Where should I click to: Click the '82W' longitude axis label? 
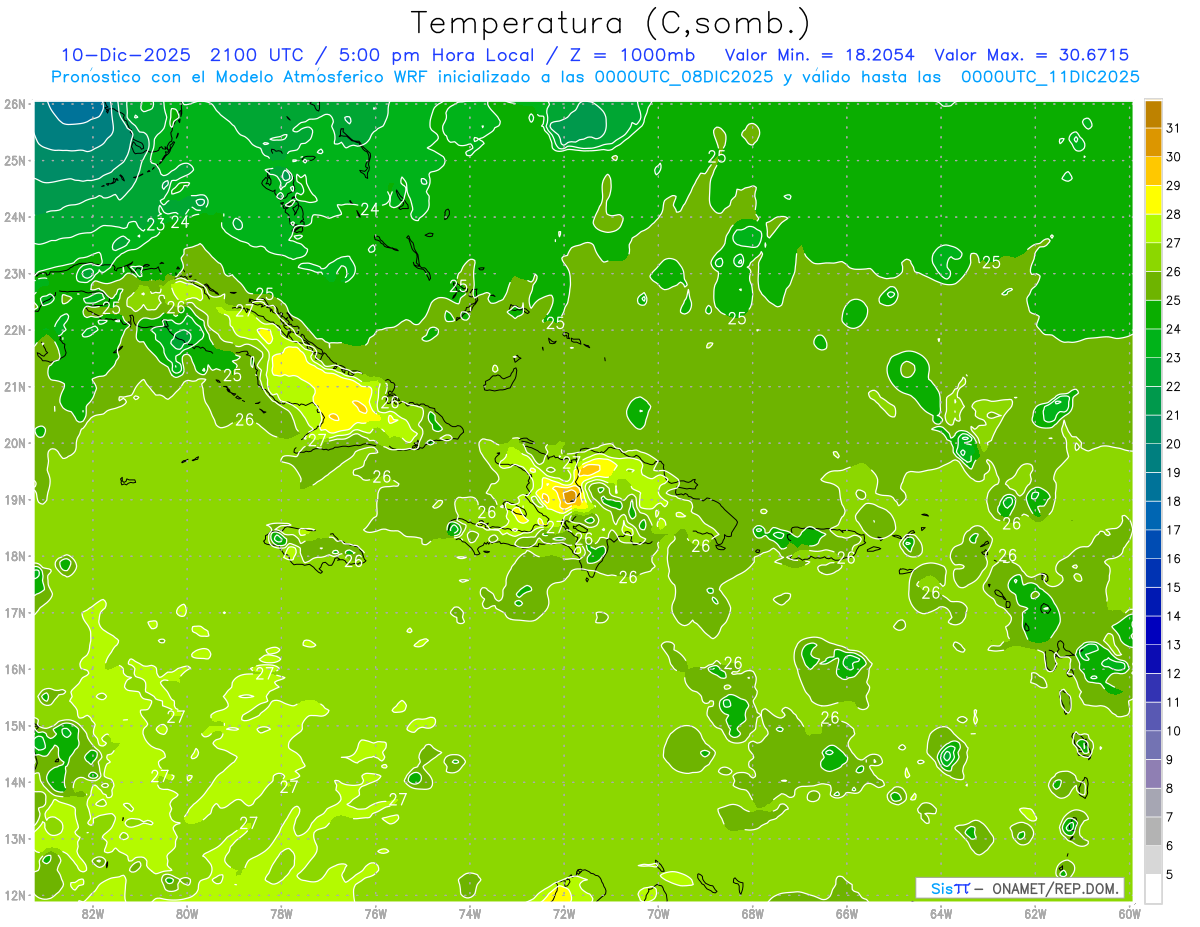(93, 913)
